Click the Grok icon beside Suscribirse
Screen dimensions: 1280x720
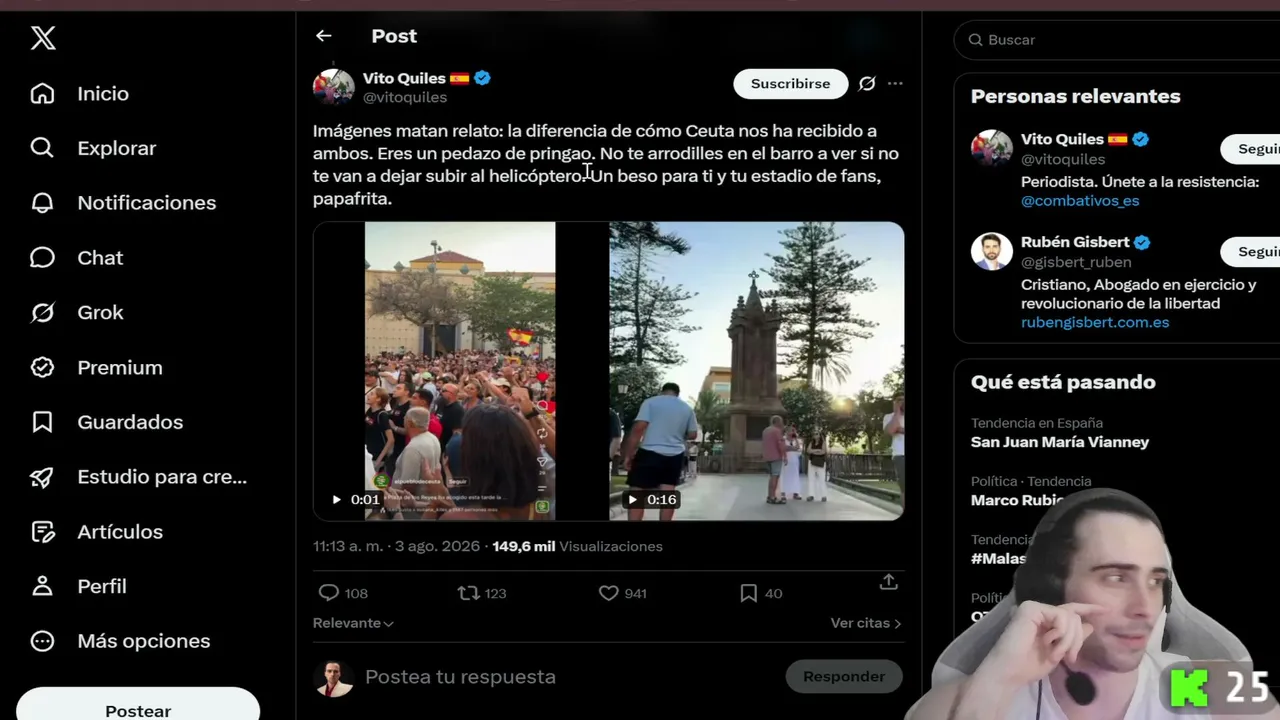867,84
